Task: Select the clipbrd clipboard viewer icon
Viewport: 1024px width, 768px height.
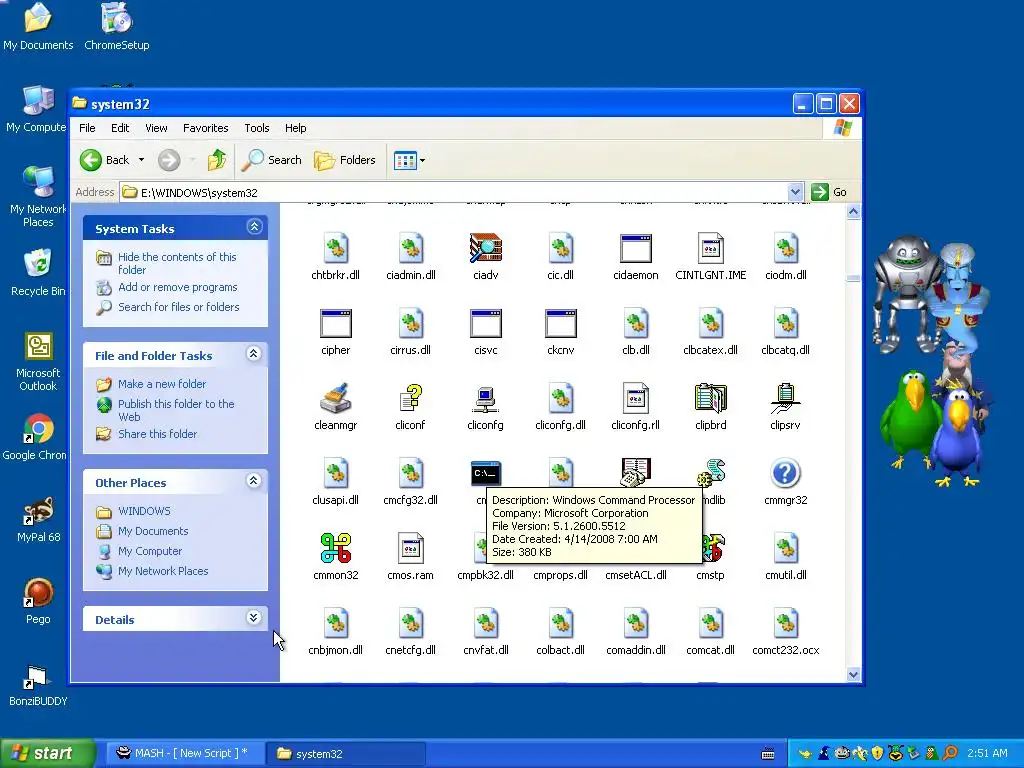Action: coord(711,398)
